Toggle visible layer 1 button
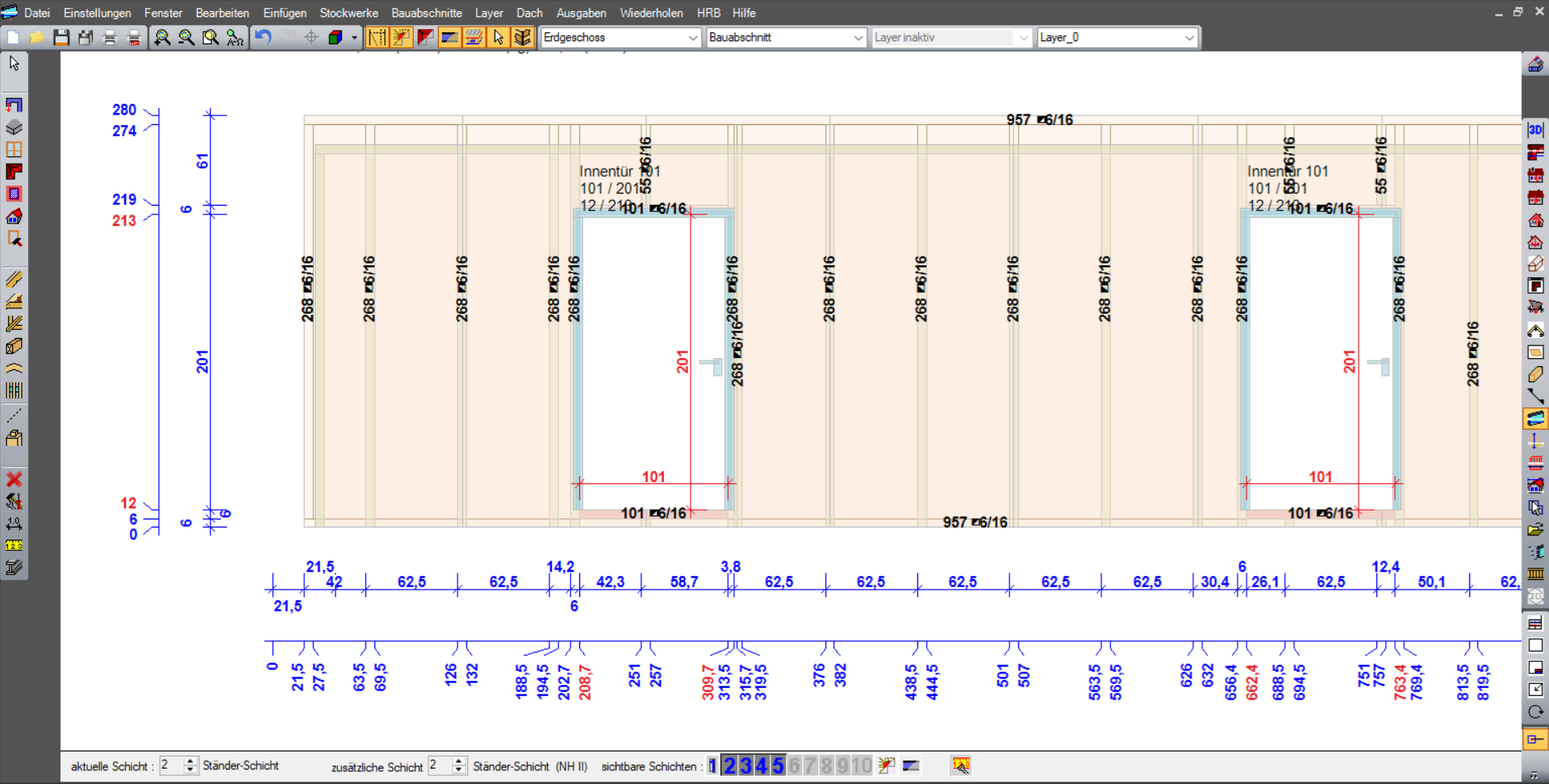The height and width of the screenshot is (784, 1549). click(x=712, y=765)
